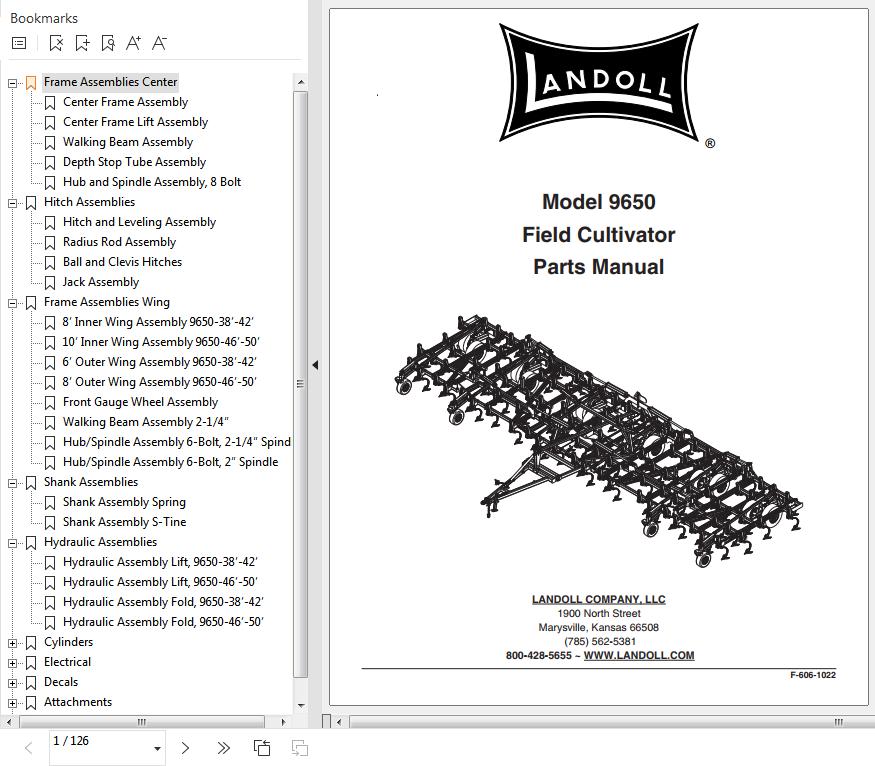Delete the selected bookmark
The height and width of the screenshot is (766, 875).
pos(57,44)
